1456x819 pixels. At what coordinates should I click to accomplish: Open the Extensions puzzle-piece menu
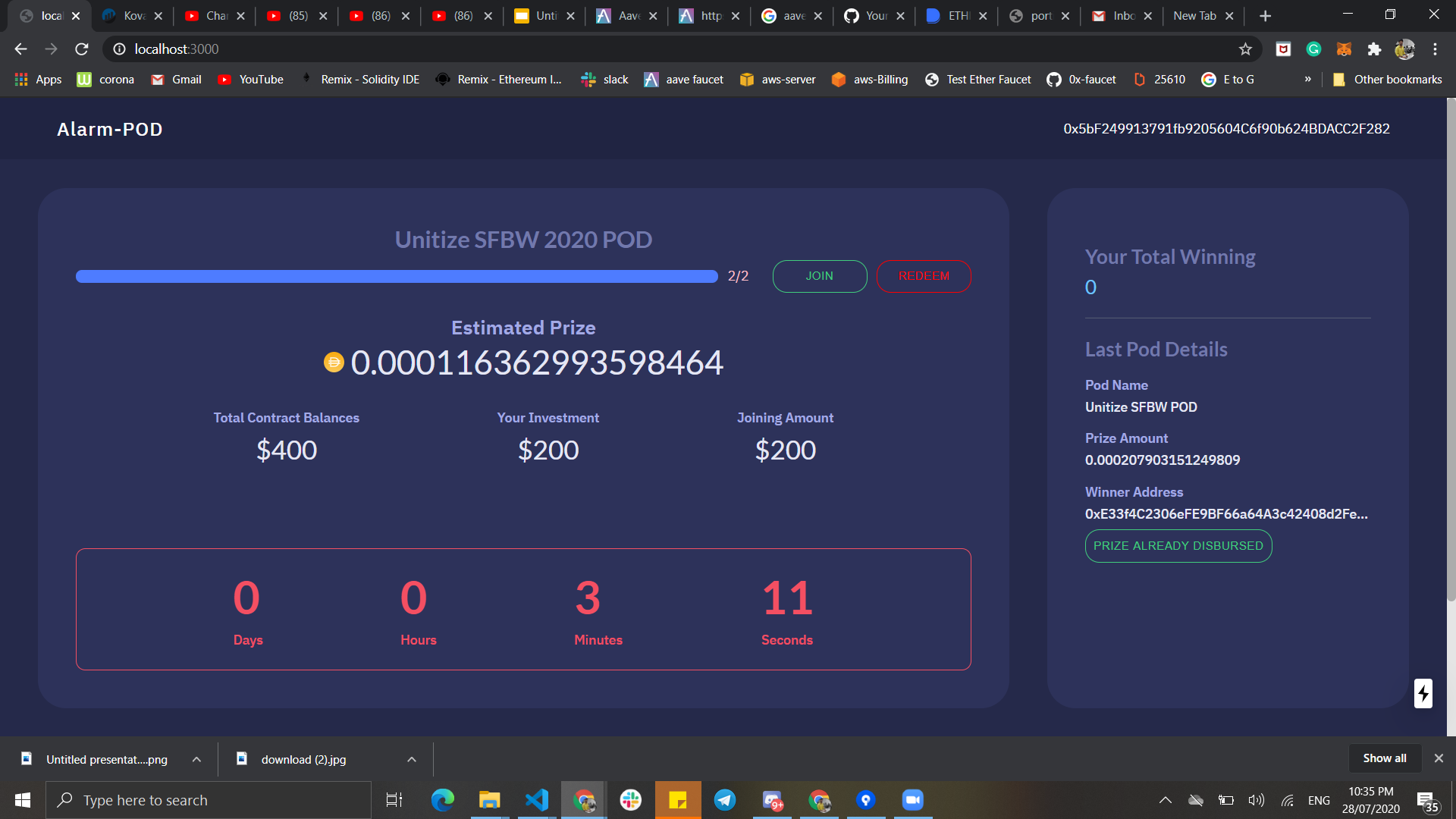(1374, 49)
